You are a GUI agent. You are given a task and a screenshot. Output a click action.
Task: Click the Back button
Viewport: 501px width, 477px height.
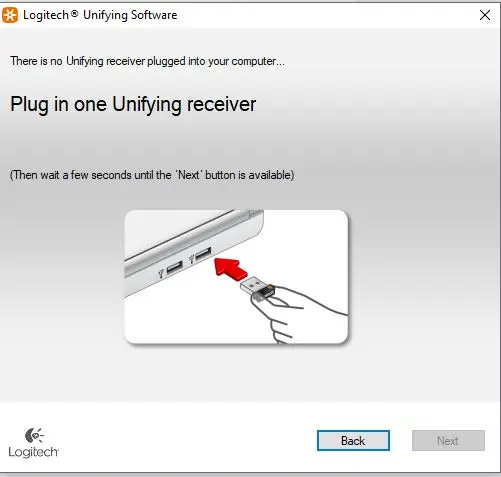click(x=353, y=440)
